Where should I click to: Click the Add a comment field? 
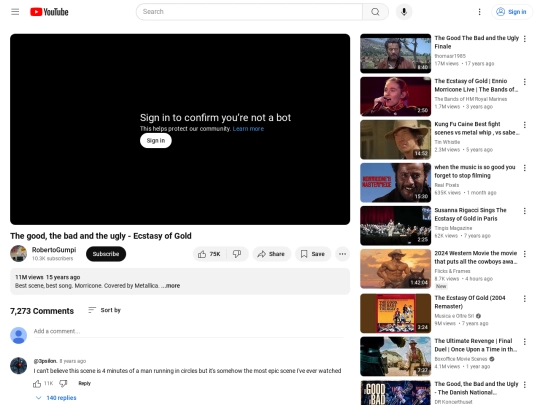point(188,331)
